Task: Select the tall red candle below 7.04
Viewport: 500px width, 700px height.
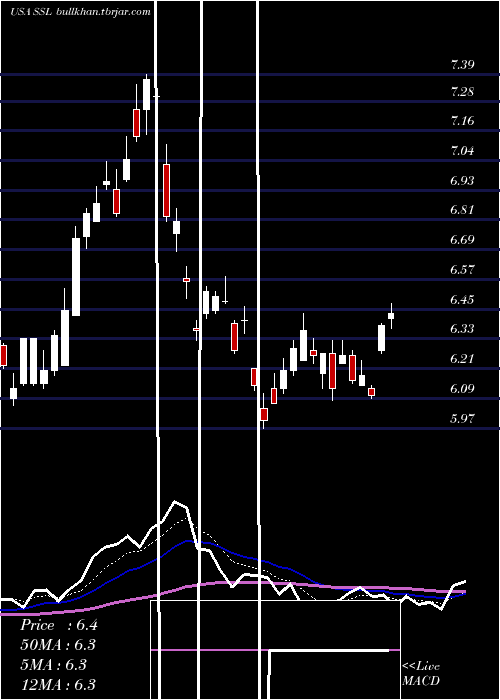Action: click(167, 190)
